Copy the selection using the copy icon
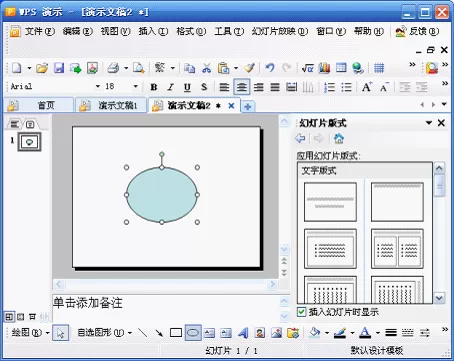 189,68
